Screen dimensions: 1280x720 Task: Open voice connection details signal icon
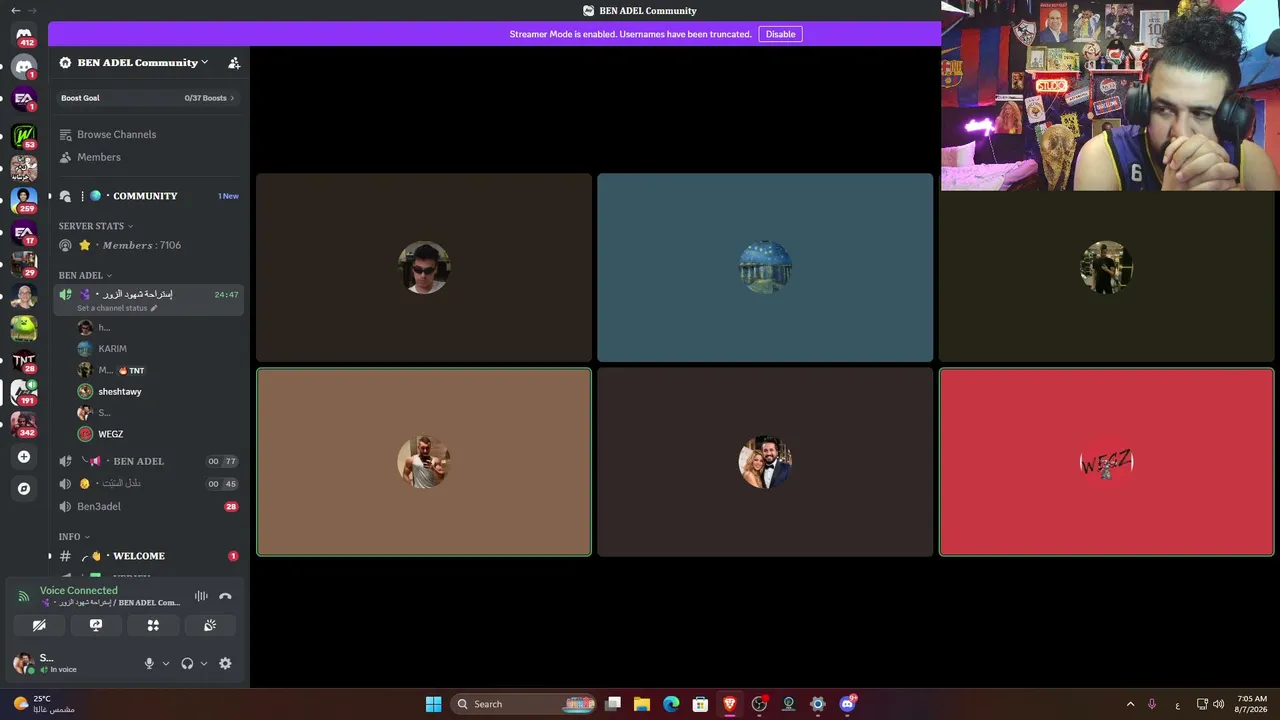tap(24, 596)
